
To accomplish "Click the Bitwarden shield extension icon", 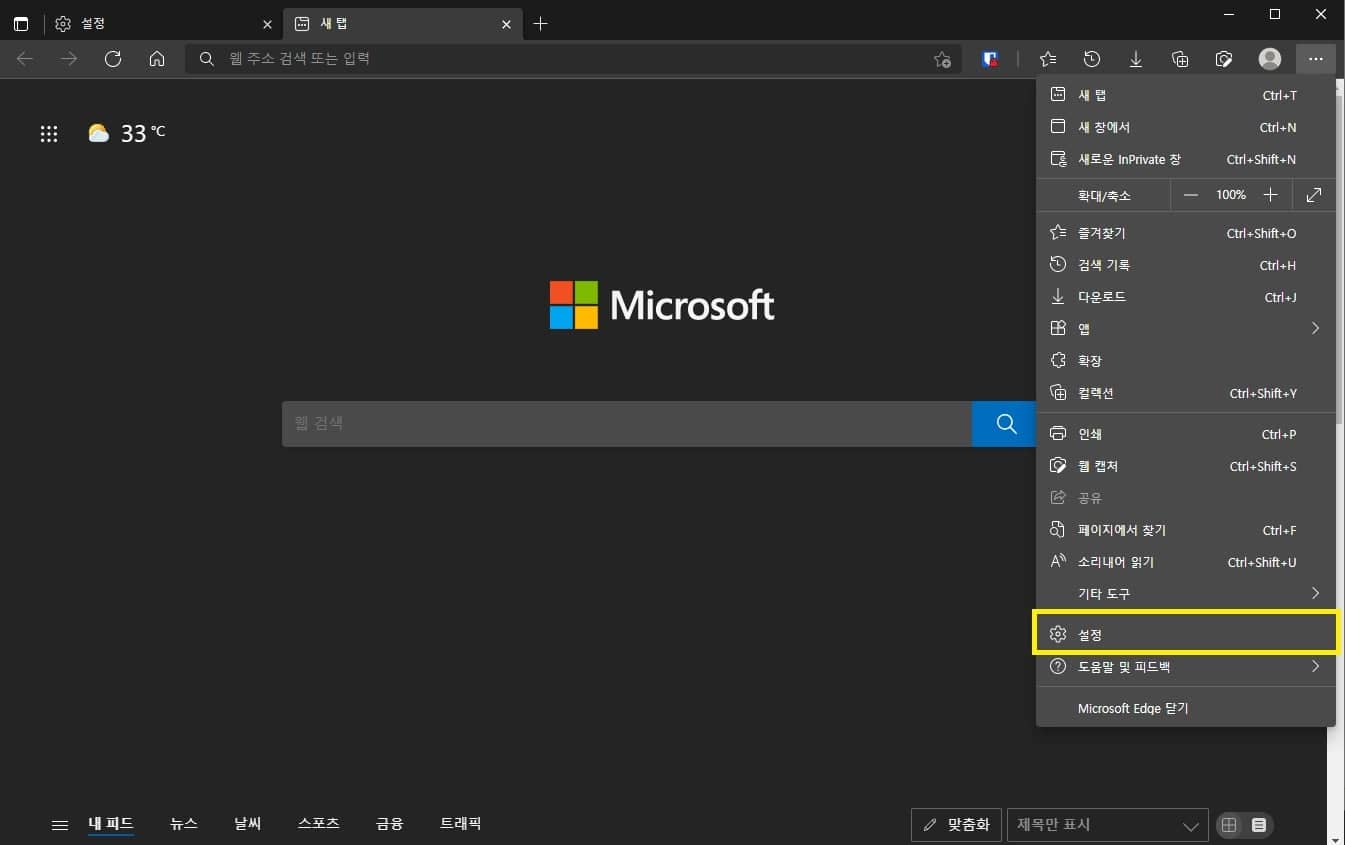I will point(990,59).
